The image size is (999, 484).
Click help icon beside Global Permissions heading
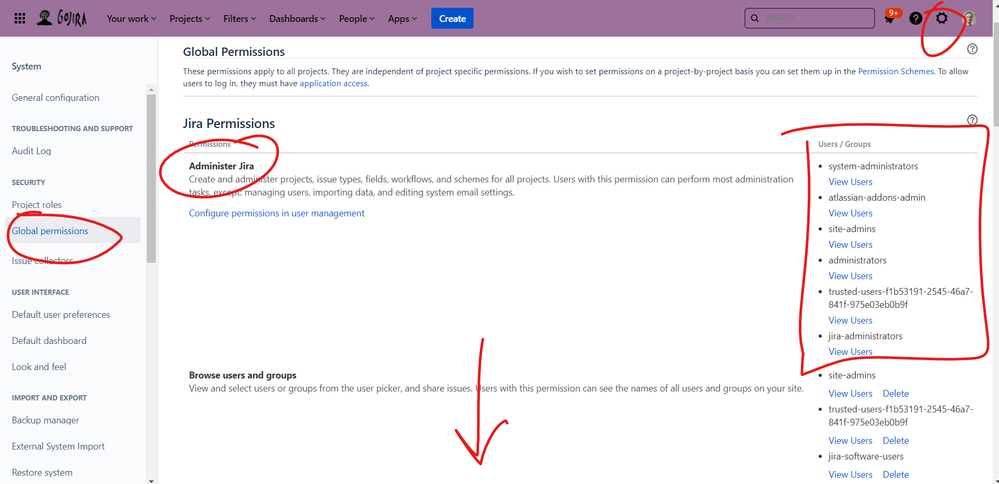pos(972,49)
